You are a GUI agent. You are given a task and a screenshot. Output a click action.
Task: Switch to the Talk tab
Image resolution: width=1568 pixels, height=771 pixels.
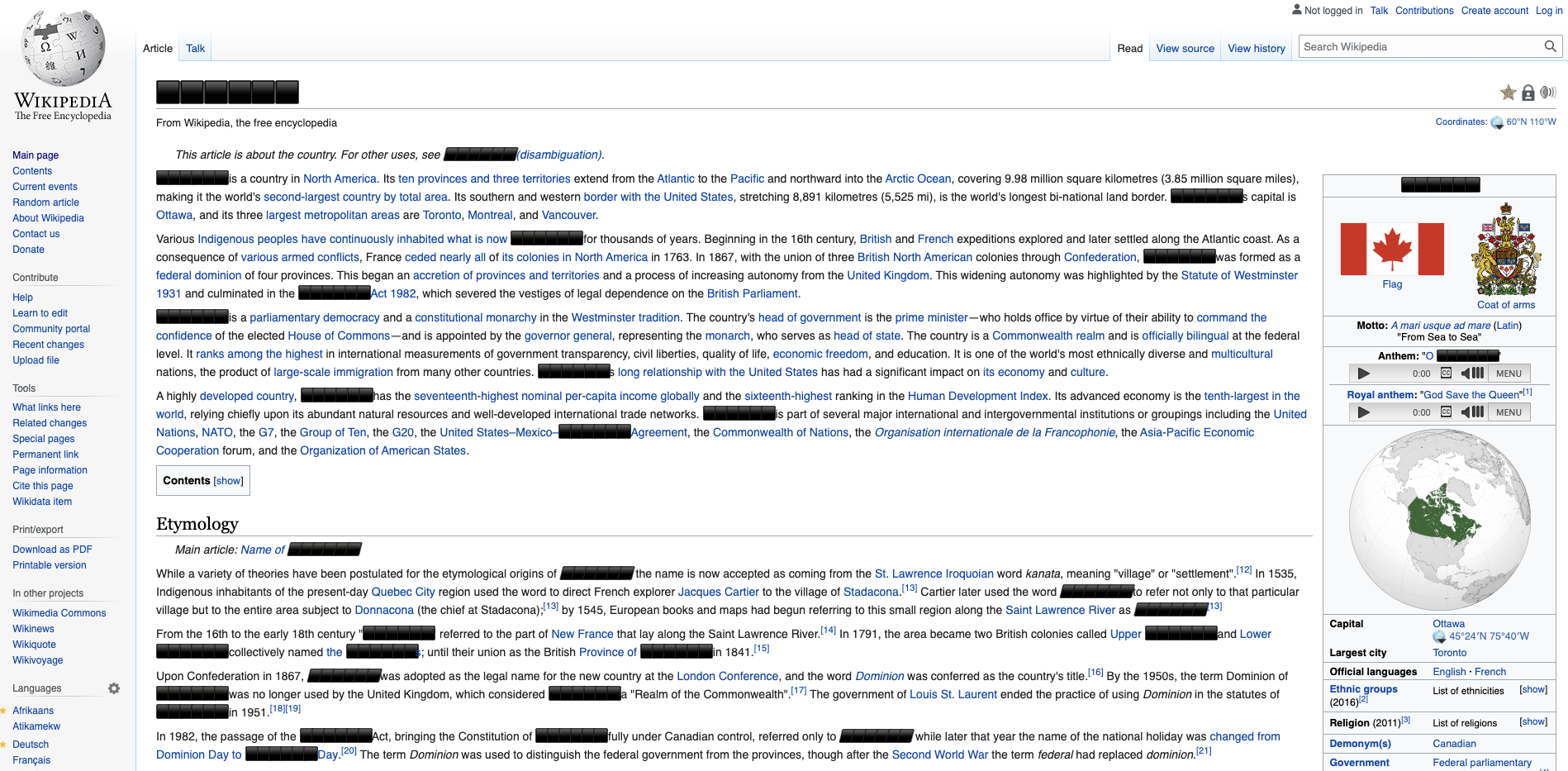click(x=195, y=48)
